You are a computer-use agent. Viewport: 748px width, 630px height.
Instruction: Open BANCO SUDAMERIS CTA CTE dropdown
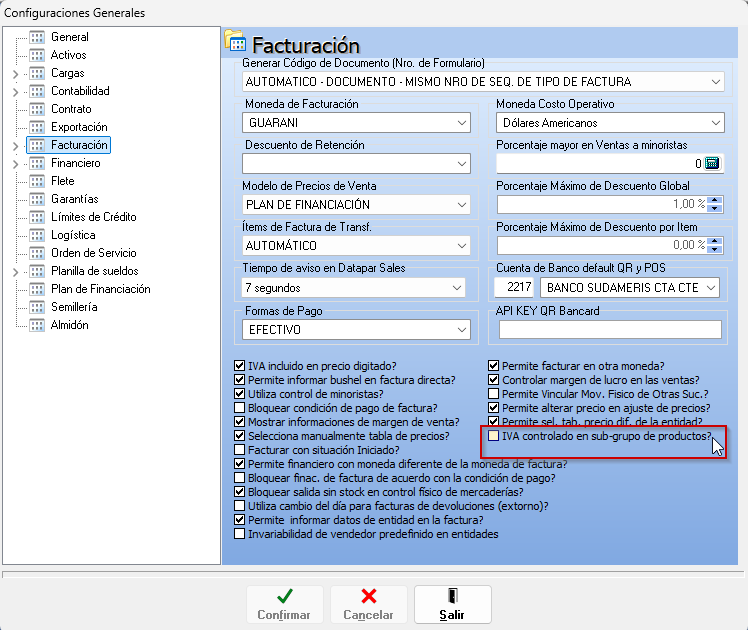tap(711, 288)
